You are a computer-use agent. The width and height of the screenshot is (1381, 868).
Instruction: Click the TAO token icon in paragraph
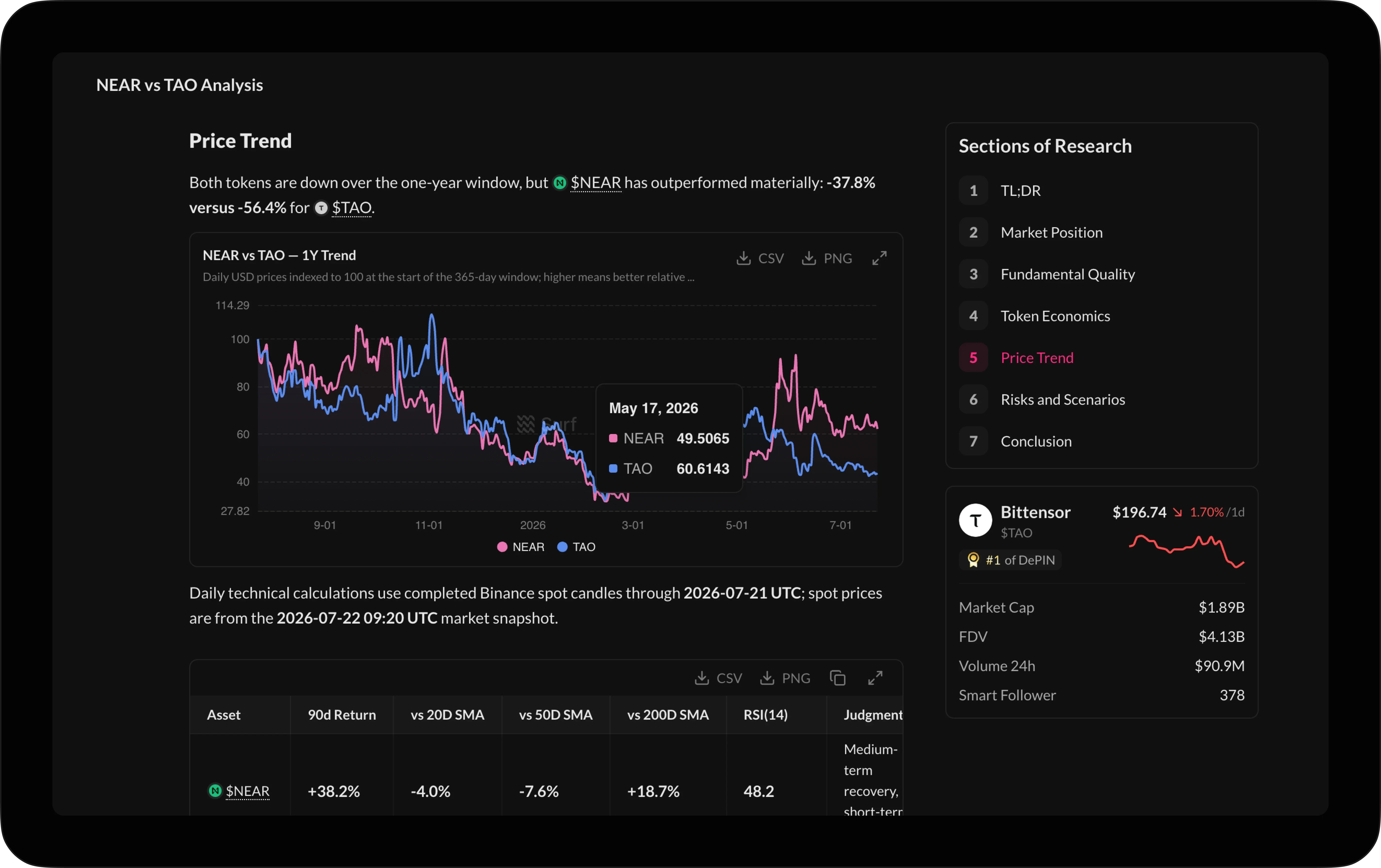point(321,208)
